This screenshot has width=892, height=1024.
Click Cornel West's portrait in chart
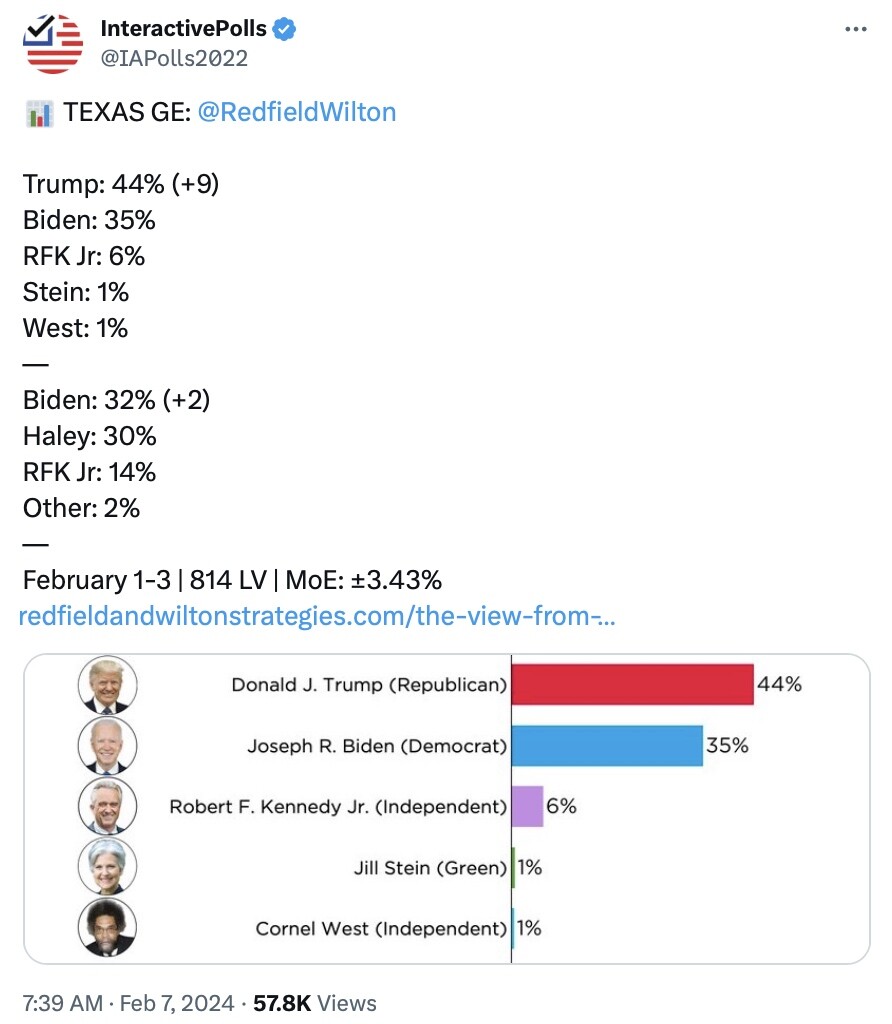tap(107, 927)
